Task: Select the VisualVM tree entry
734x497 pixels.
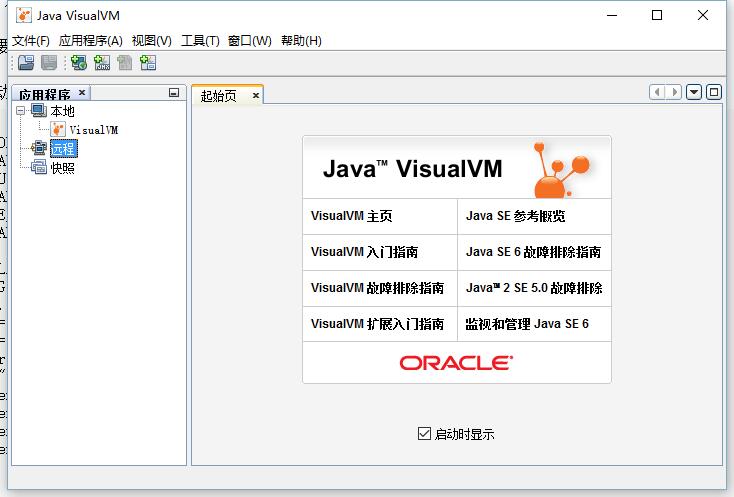Action: [94, 130]
